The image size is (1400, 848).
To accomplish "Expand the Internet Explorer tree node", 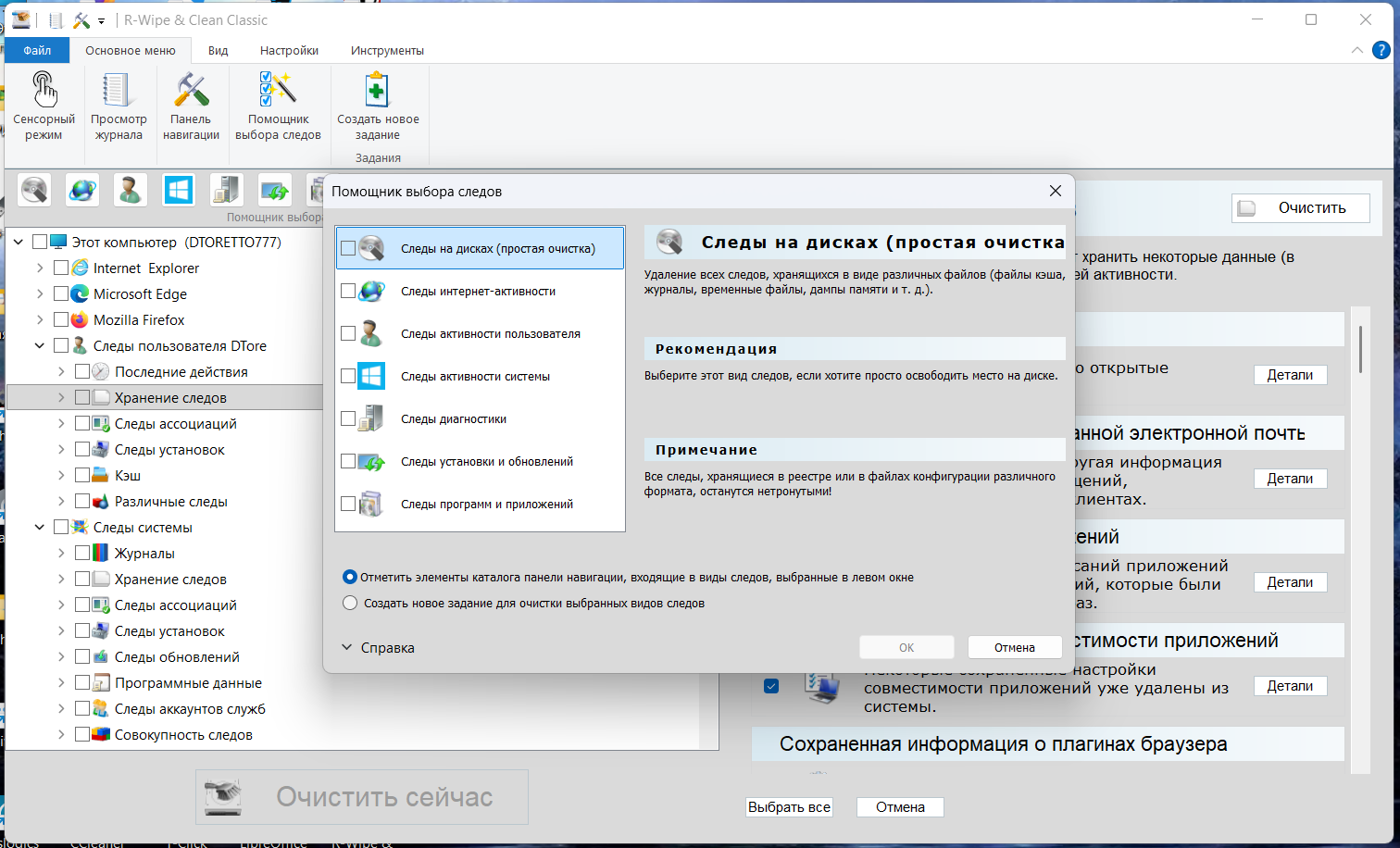I will [40, 268].
